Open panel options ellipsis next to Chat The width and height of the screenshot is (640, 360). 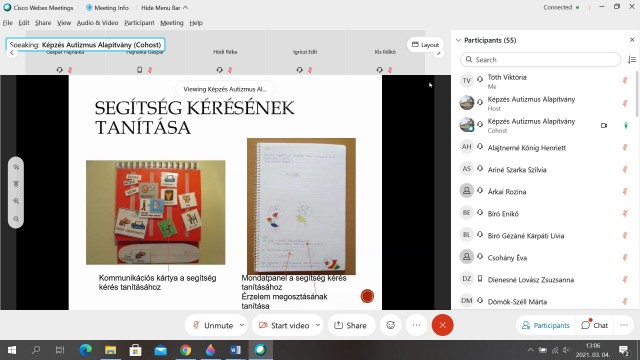[624, 325]
